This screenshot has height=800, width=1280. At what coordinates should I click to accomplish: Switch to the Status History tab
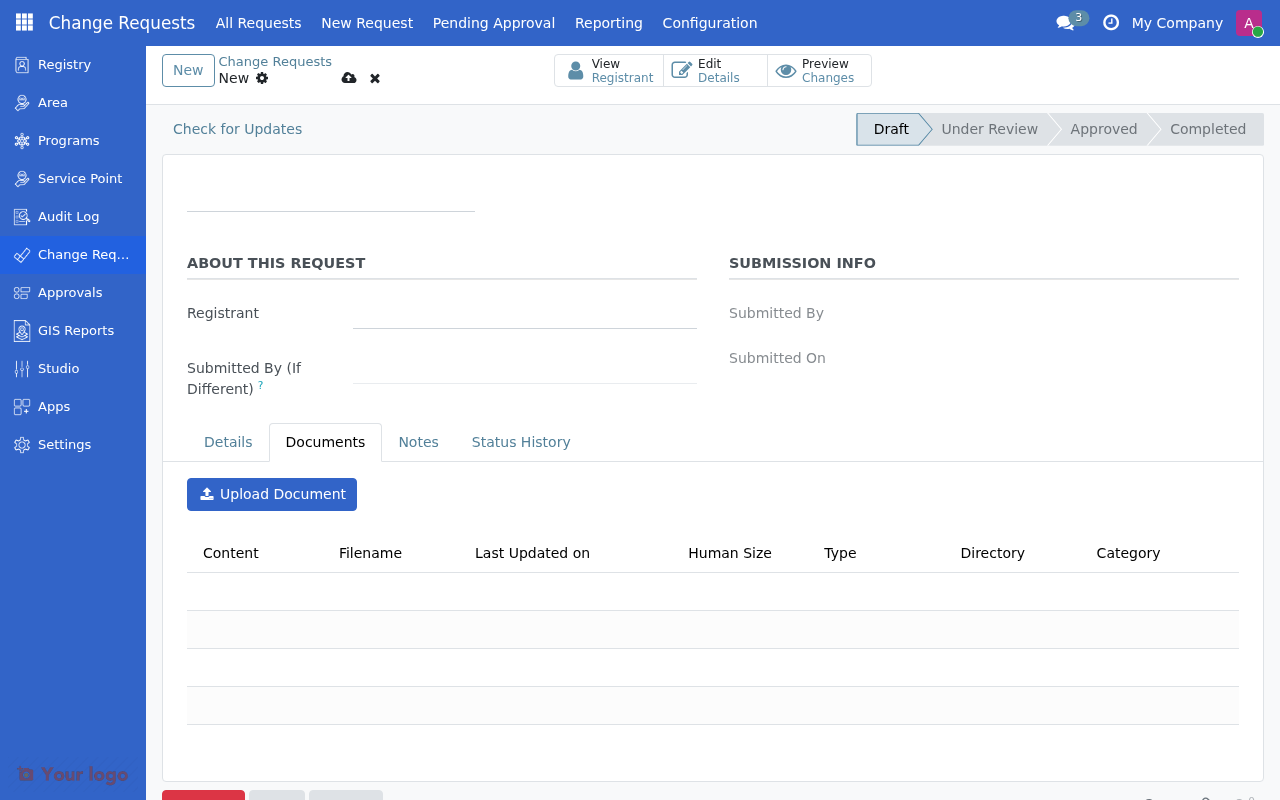(x=521, y=441)
